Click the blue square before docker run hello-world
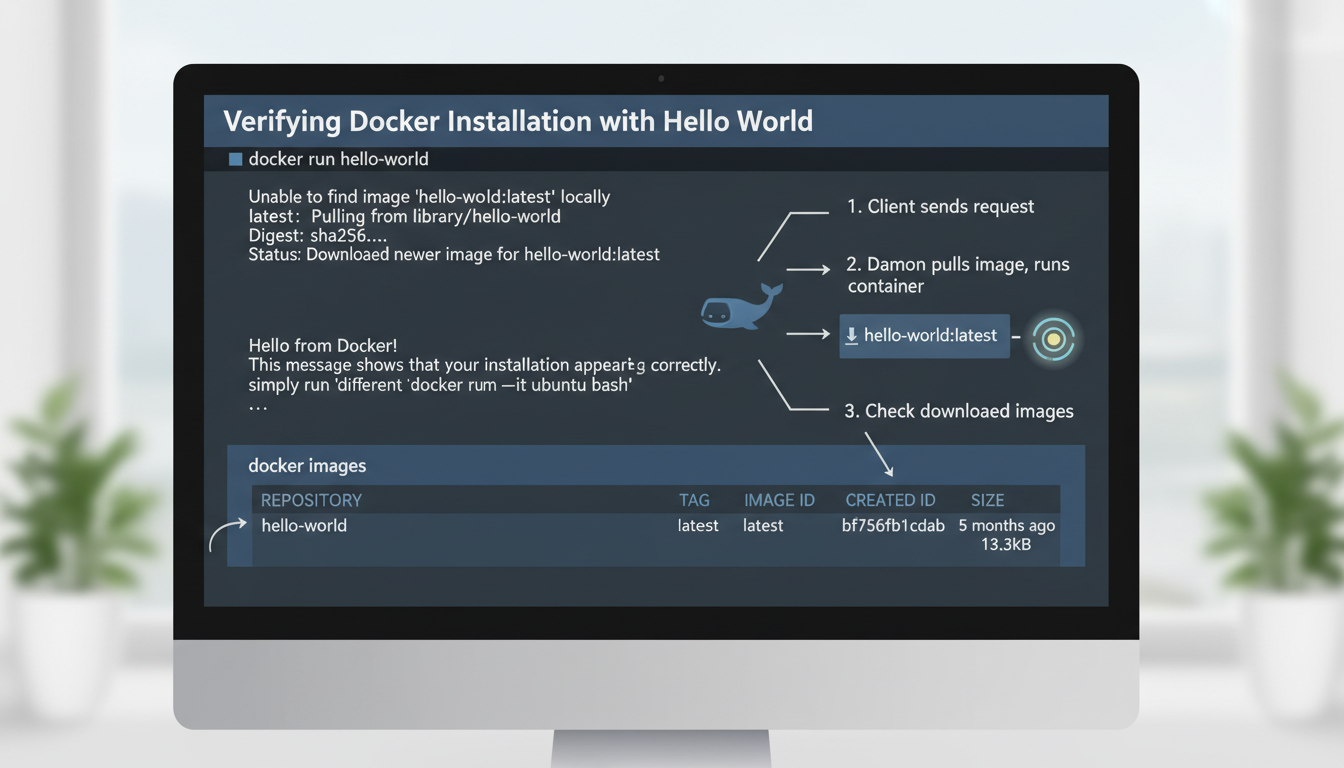This screenshot has height=768, width=1344. 235,159
